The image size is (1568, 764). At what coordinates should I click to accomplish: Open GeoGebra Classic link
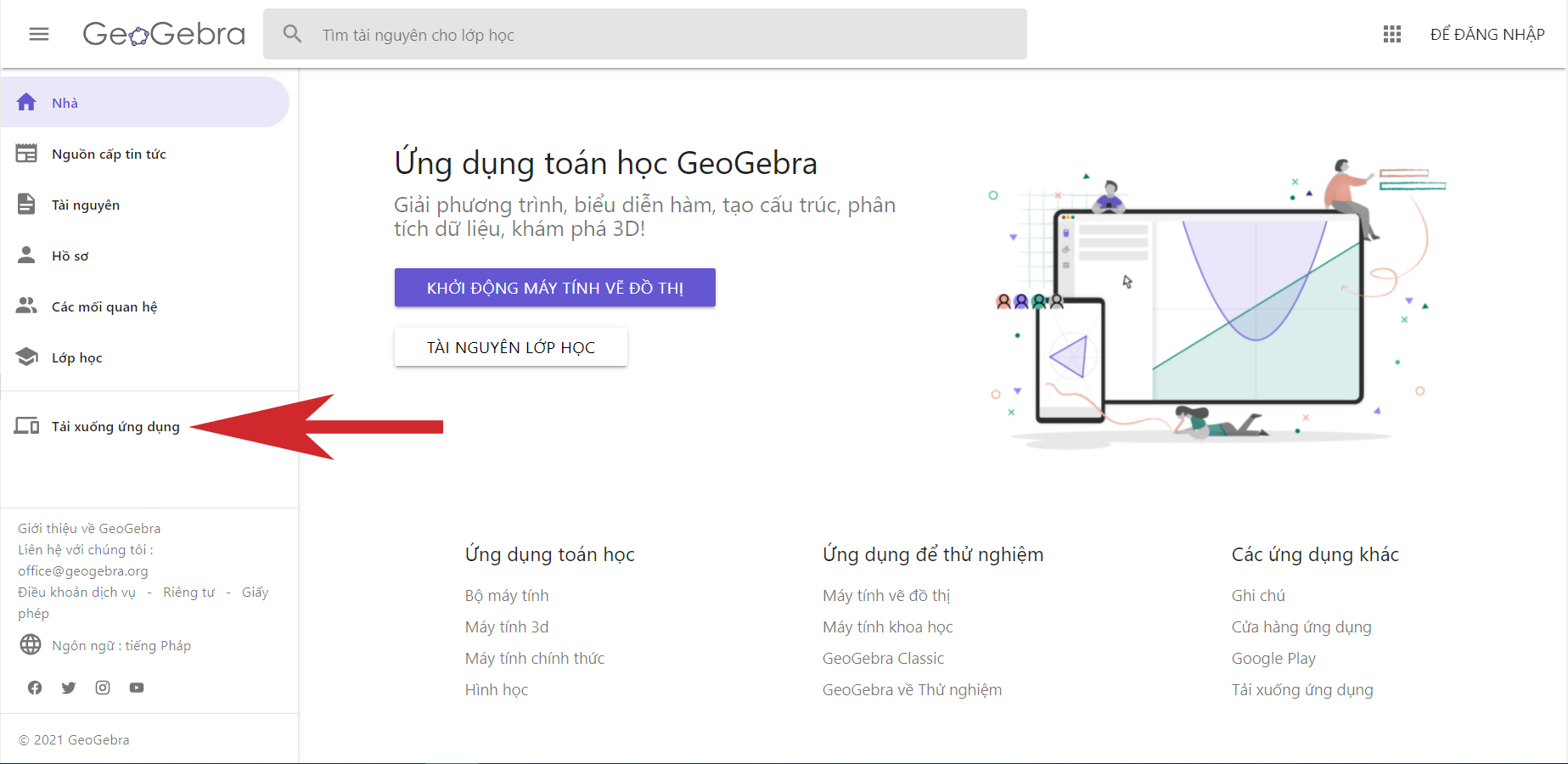coord(883,659)
